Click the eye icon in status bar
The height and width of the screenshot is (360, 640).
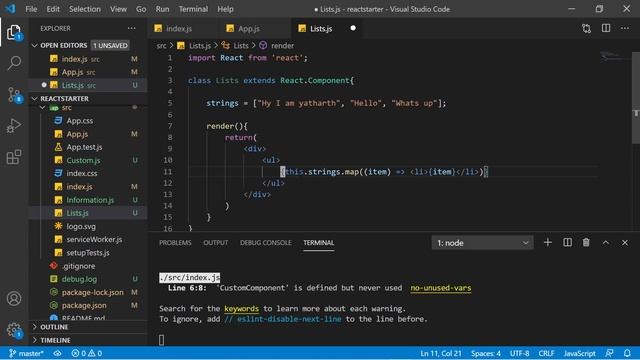click(x=58, y=353)
